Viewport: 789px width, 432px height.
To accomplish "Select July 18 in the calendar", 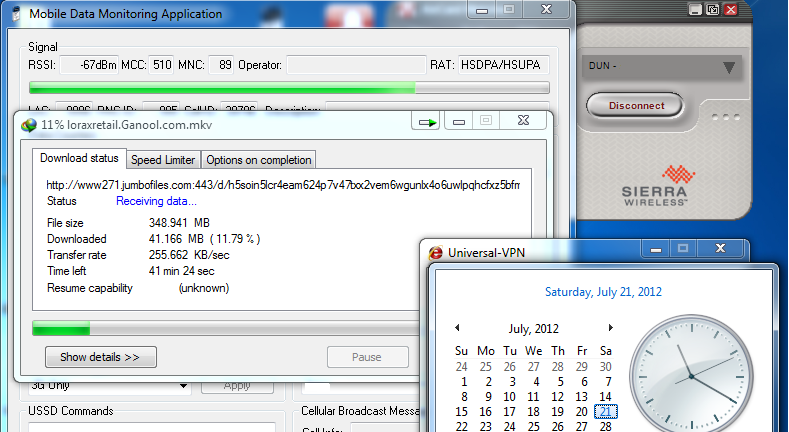I will click(533, 412).
